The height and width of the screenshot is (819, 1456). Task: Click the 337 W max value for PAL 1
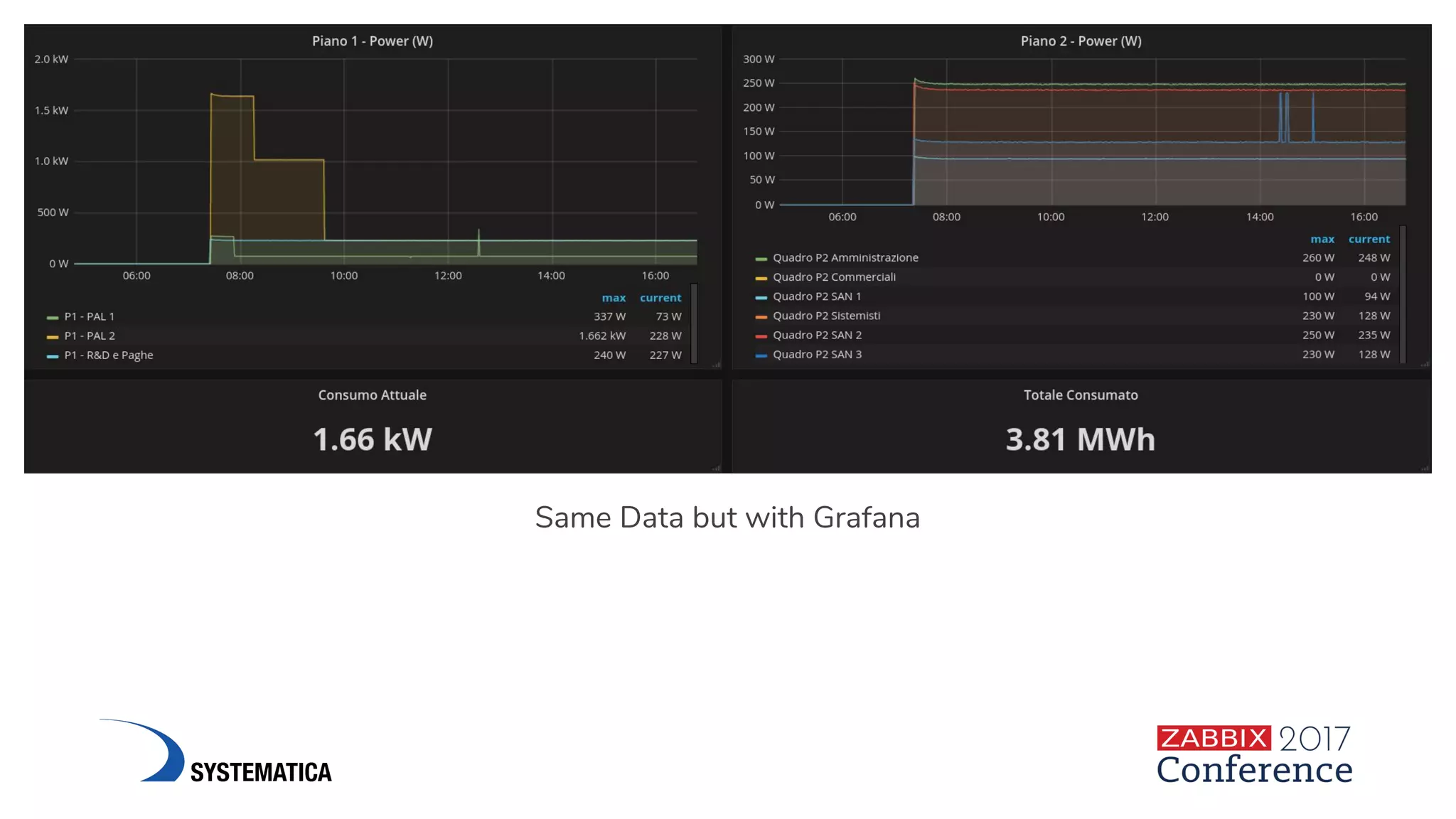tap(610, 316)
